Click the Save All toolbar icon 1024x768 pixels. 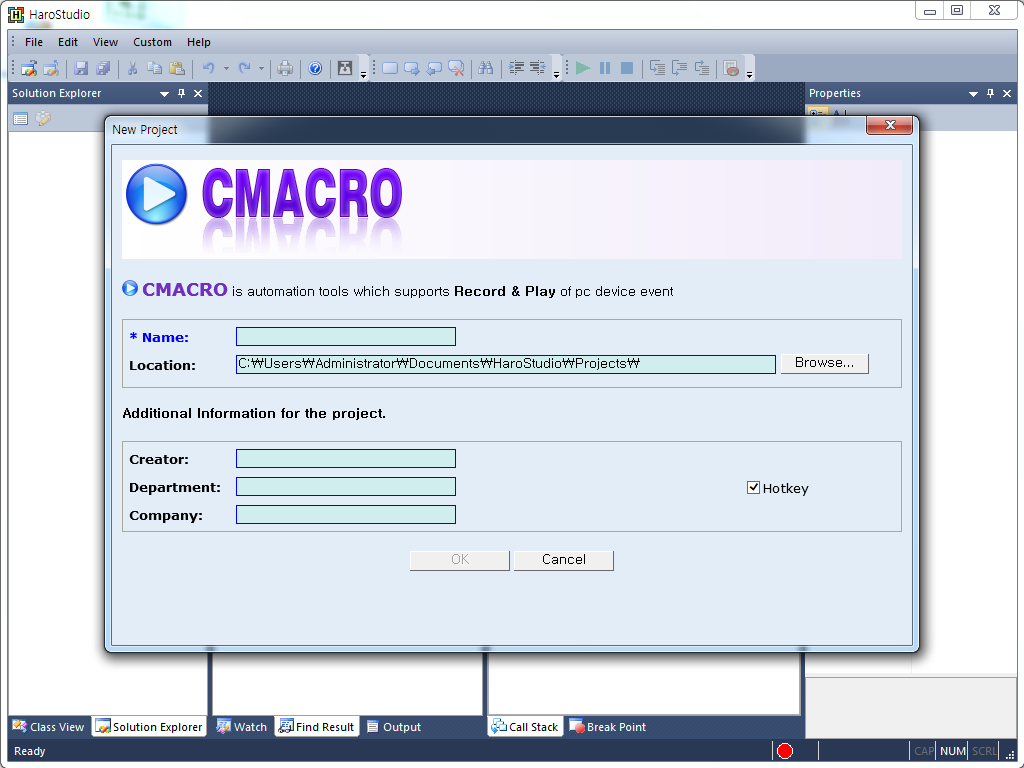pos(103,68)
